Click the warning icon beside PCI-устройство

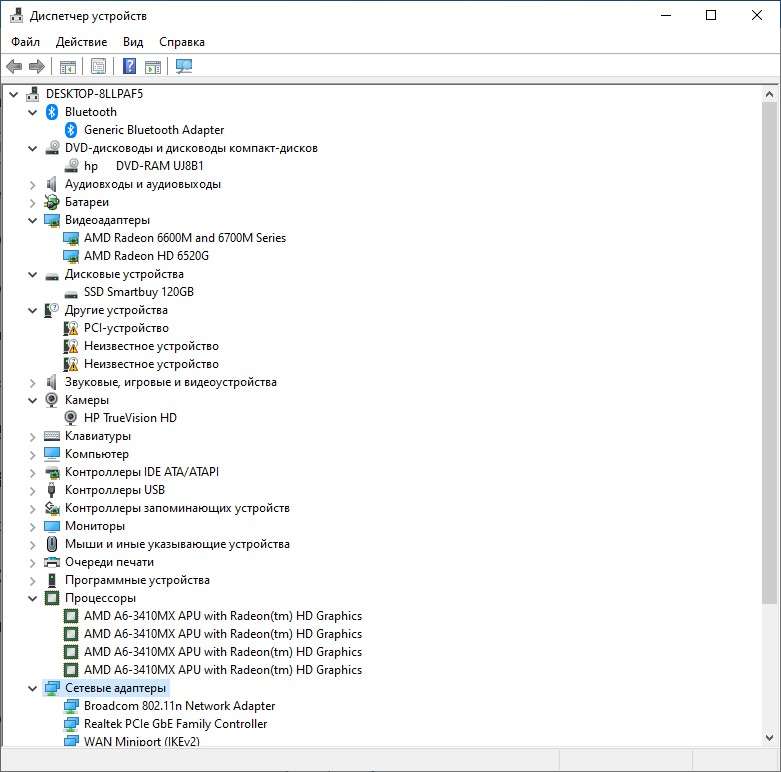[71, 328]
